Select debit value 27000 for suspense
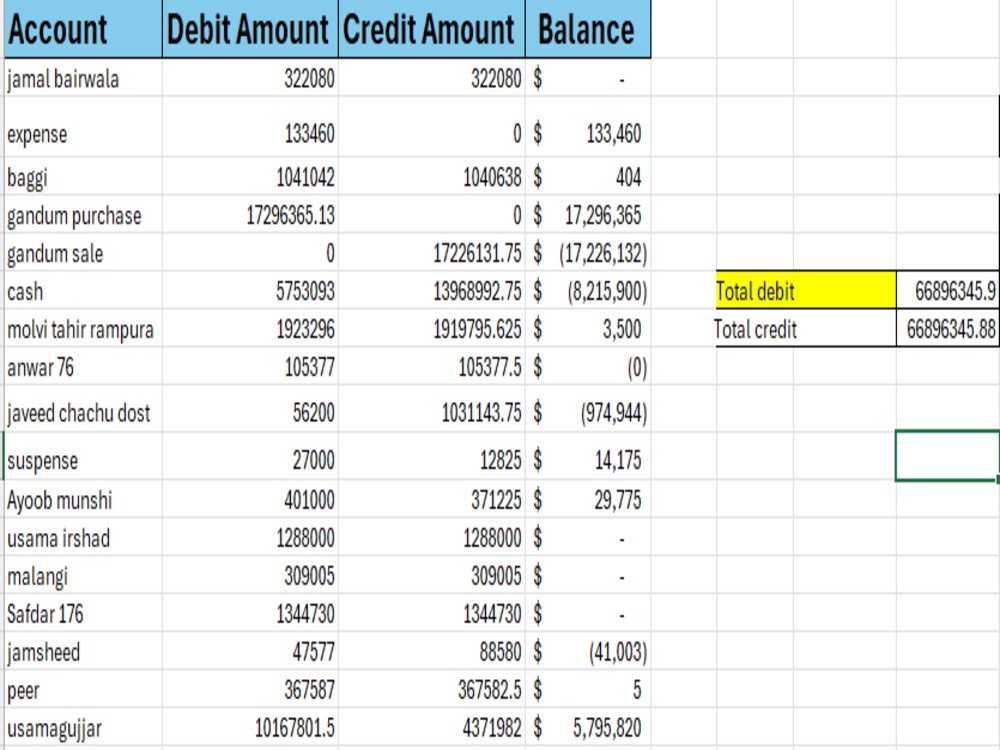Image resolution: width=1000 pixels, height=750 pixels. click(x=250, y=457)
